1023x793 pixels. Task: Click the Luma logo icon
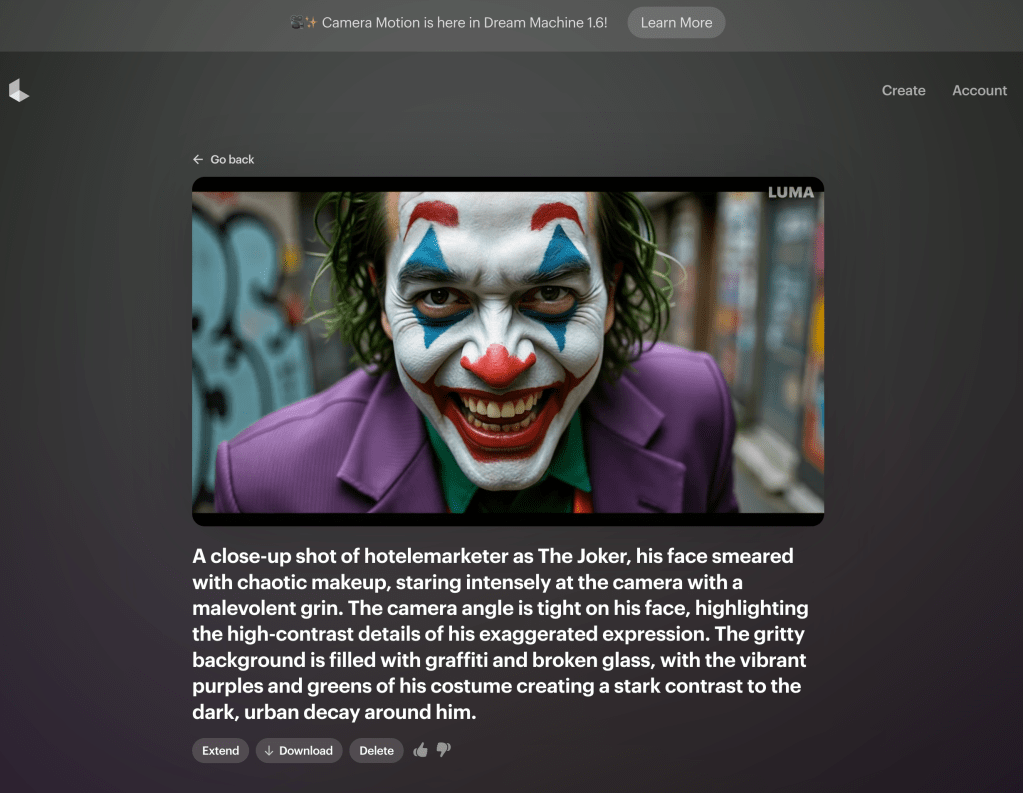[x=18, y=91]
